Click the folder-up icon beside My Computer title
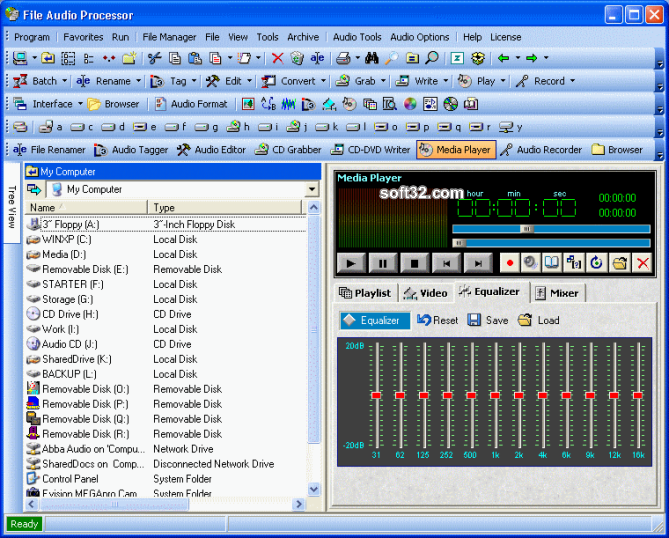This screenshot has height=538, width=669. click(x=32, y=172)
